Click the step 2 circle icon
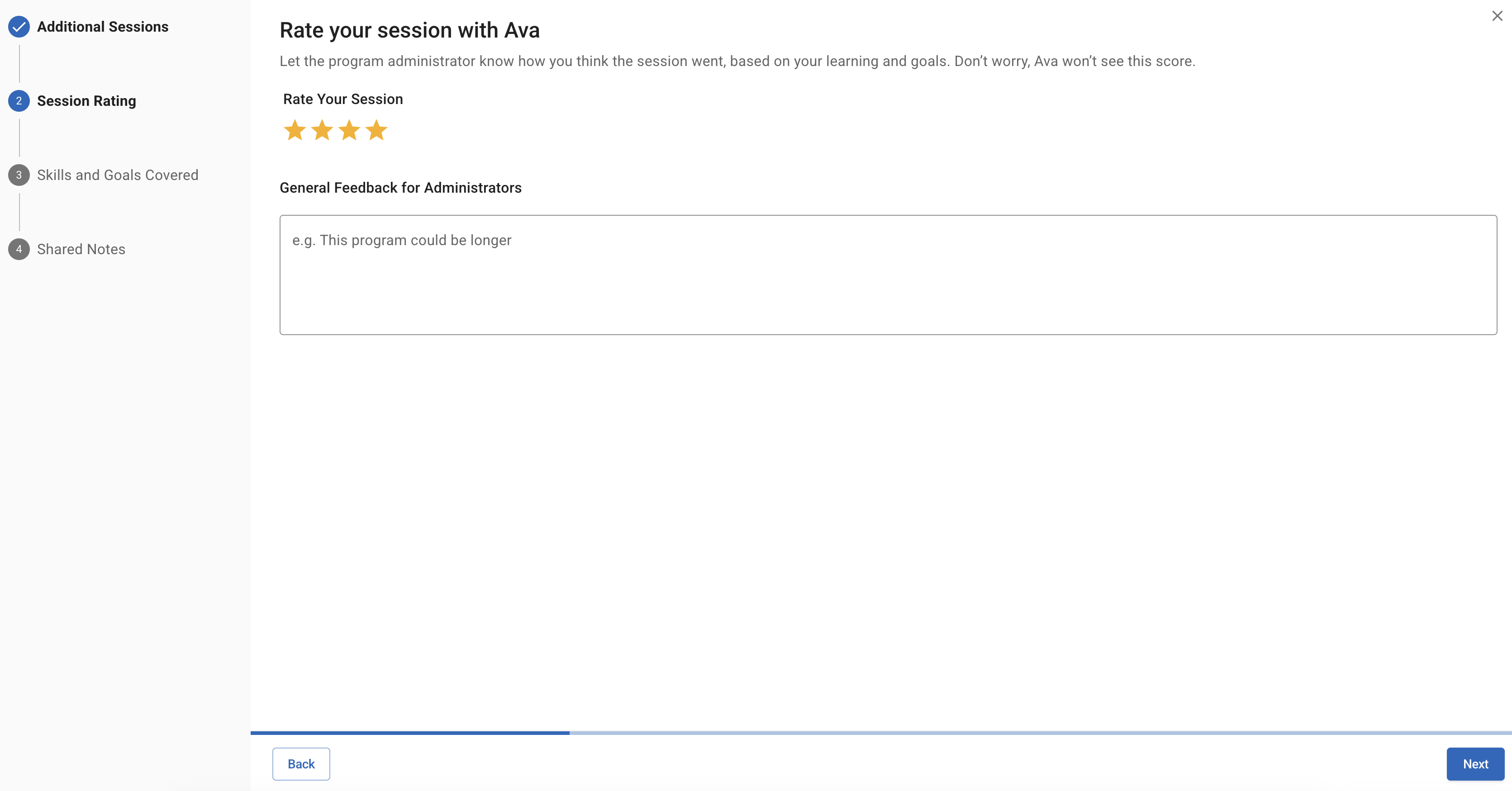 click(19, 101)
